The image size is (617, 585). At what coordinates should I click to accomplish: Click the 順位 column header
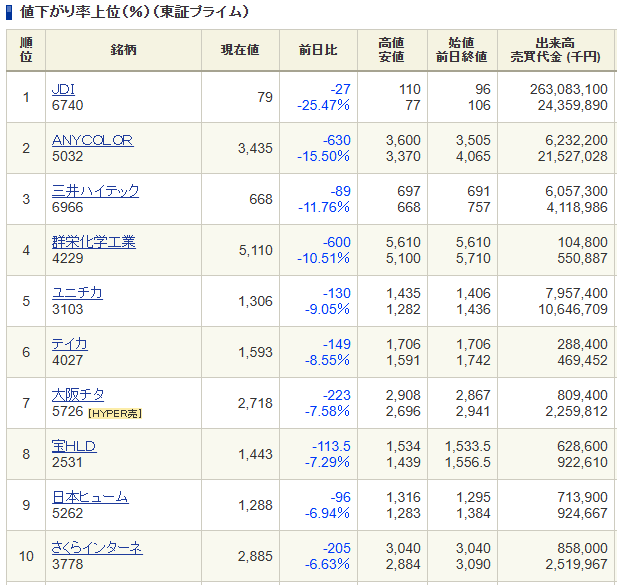click(26, 50)
